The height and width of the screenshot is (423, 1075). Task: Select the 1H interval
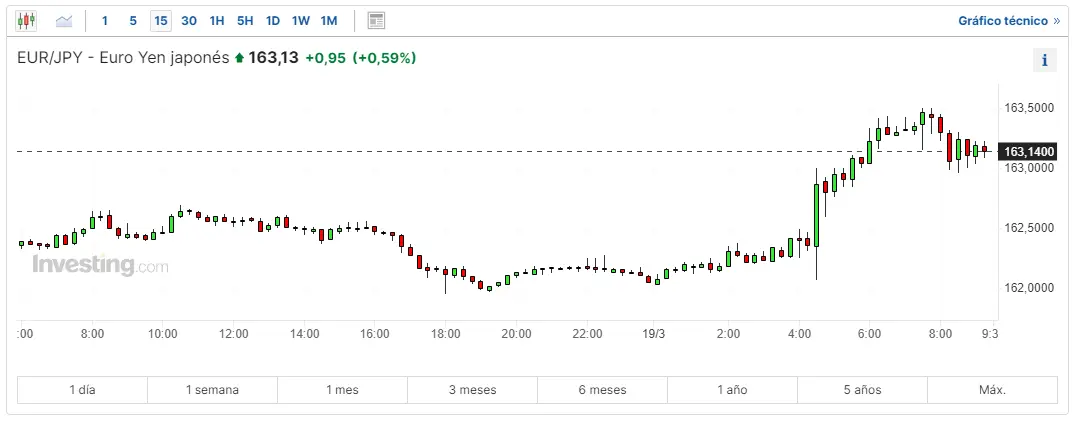[x=217, y=21]
